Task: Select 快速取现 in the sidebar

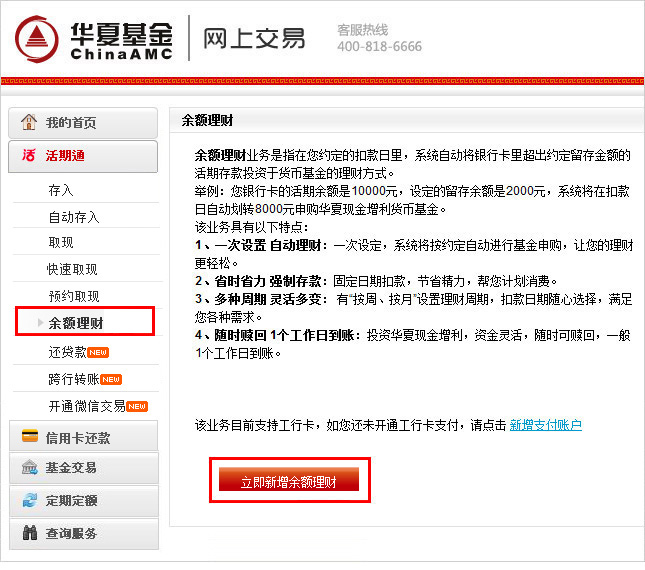Action: point(72,269)
